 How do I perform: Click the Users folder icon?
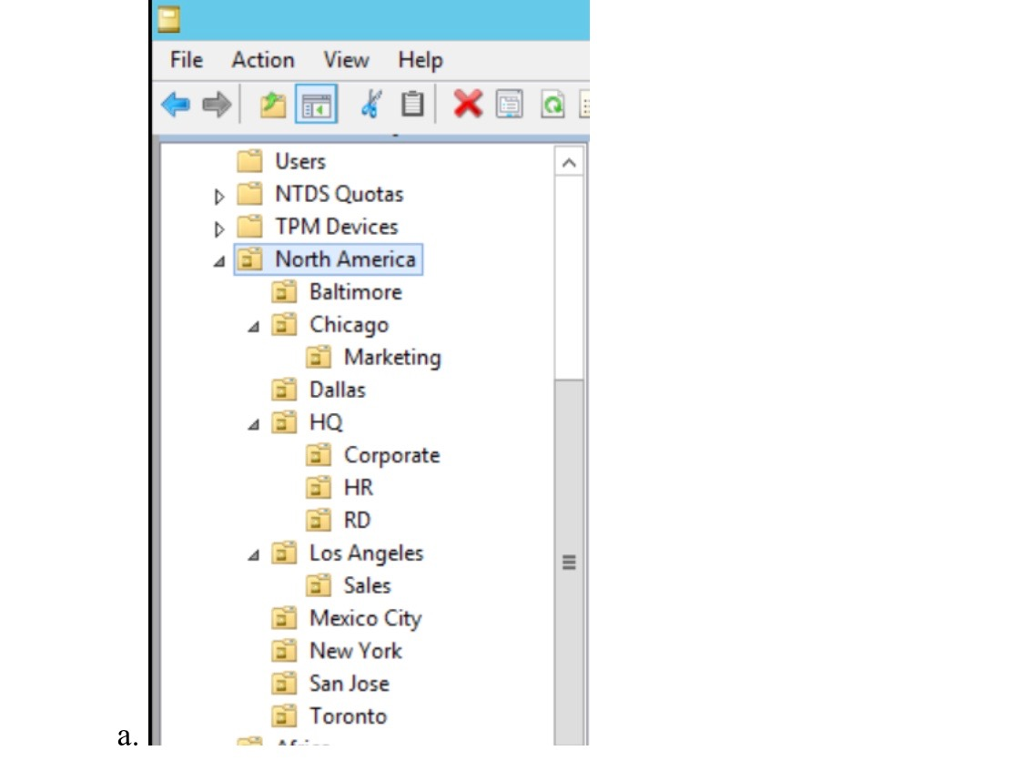pos(249,161)
